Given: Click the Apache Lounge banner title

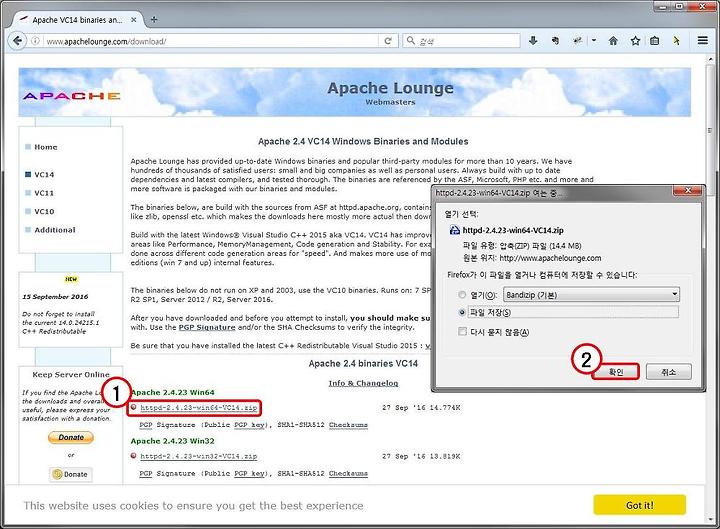Looking at the screenshot, I should pos(390,88).
